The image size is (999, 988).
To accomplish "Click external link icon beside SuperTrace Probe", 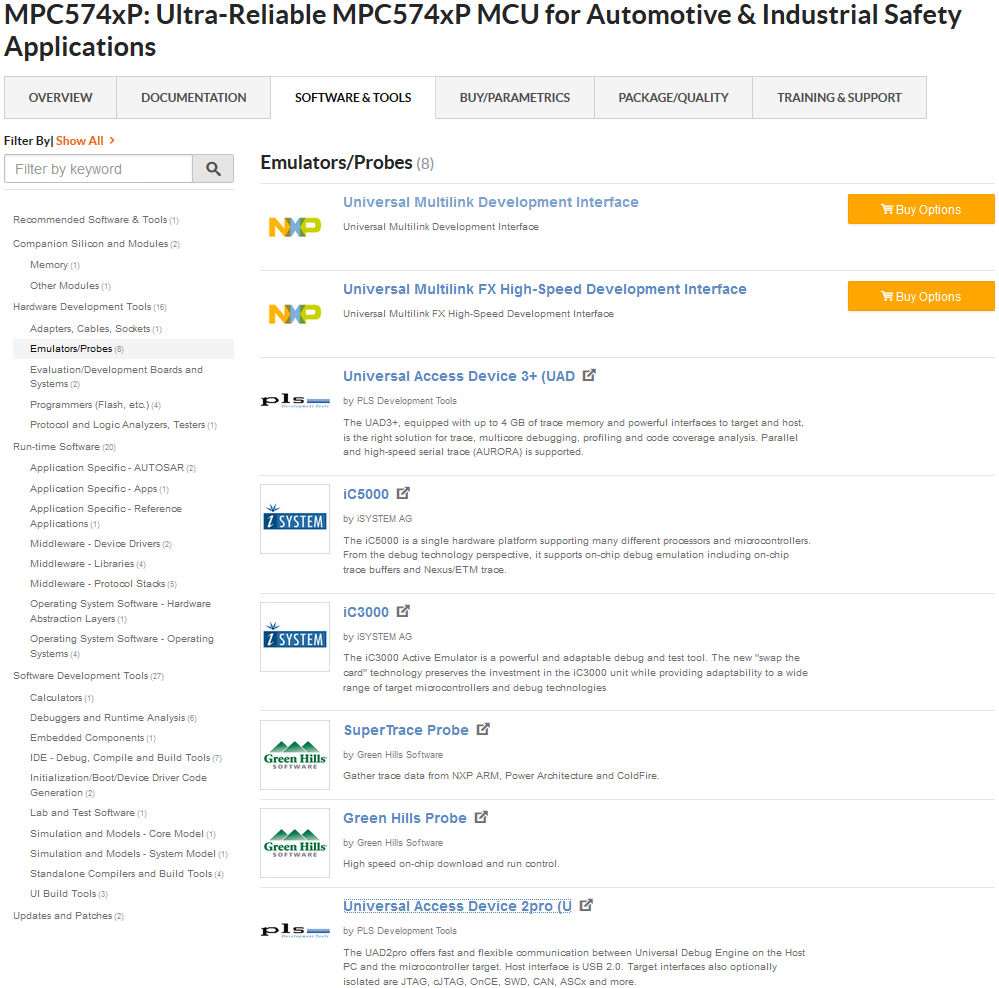I will click(483, 729).
